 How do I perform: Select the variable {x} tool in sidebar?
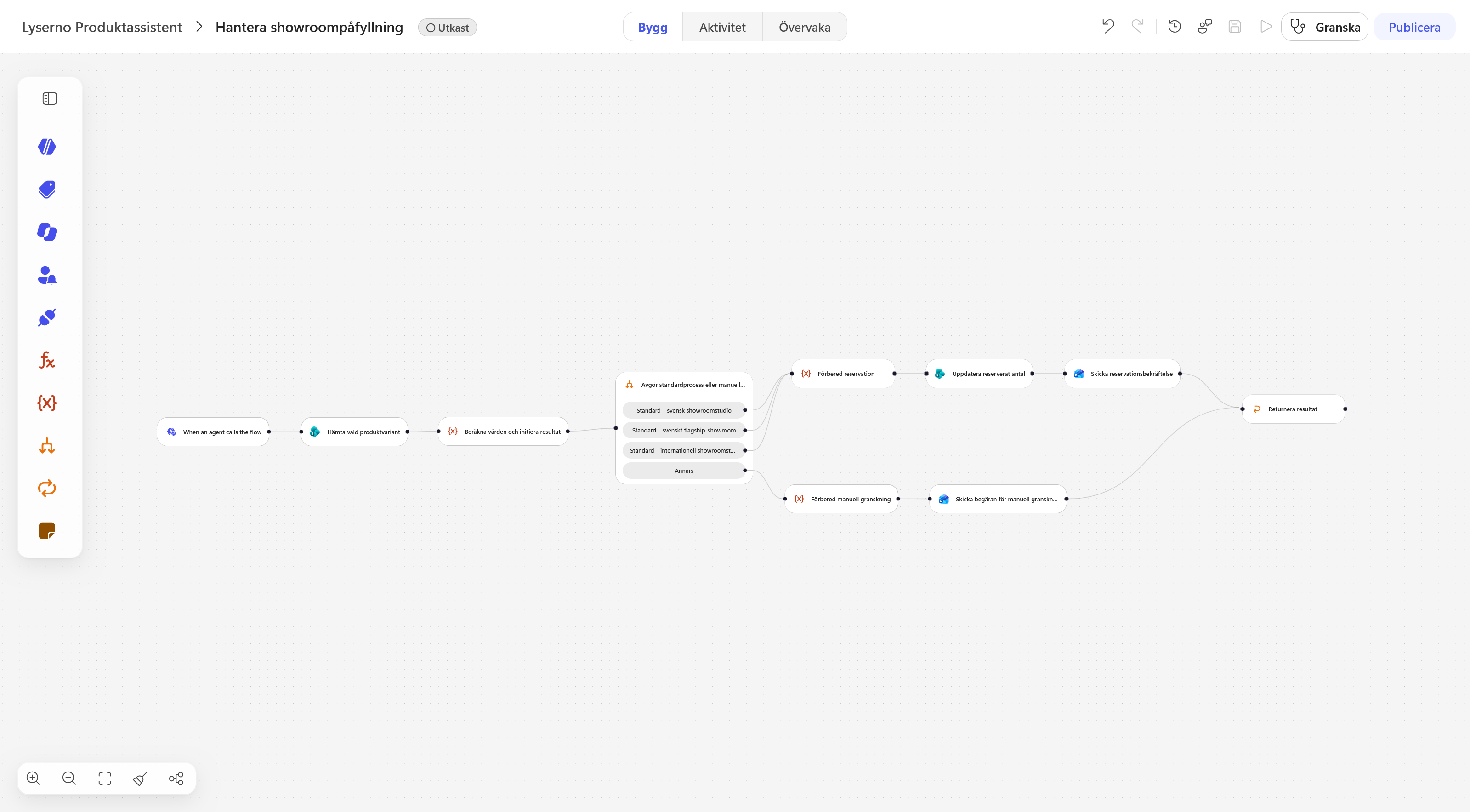(x=47, y=403)
